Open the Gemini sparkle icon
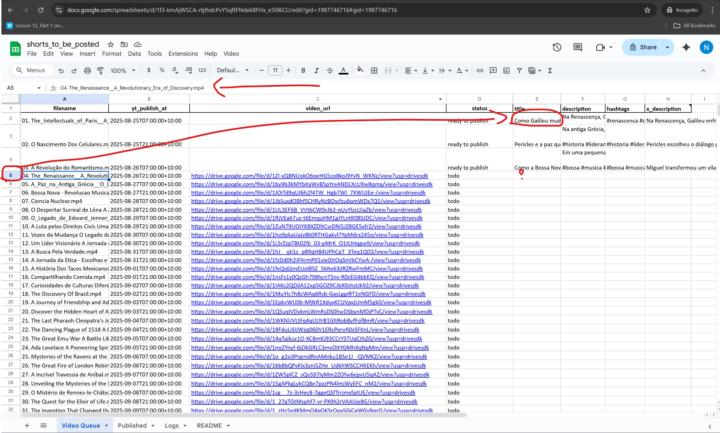720x433 pixels. (686, 47)
